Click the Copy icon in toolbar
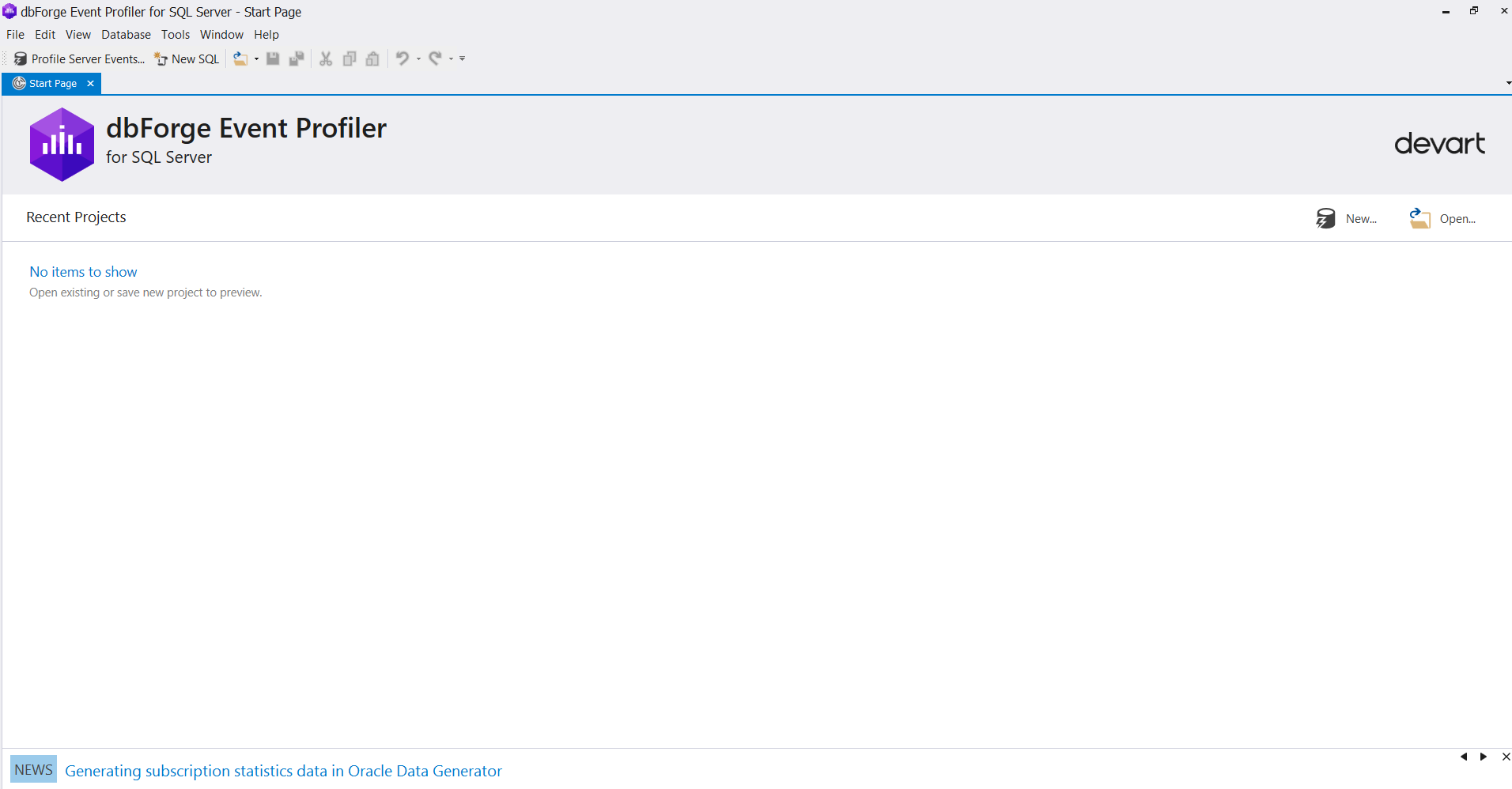 click(x=350, y=59)
